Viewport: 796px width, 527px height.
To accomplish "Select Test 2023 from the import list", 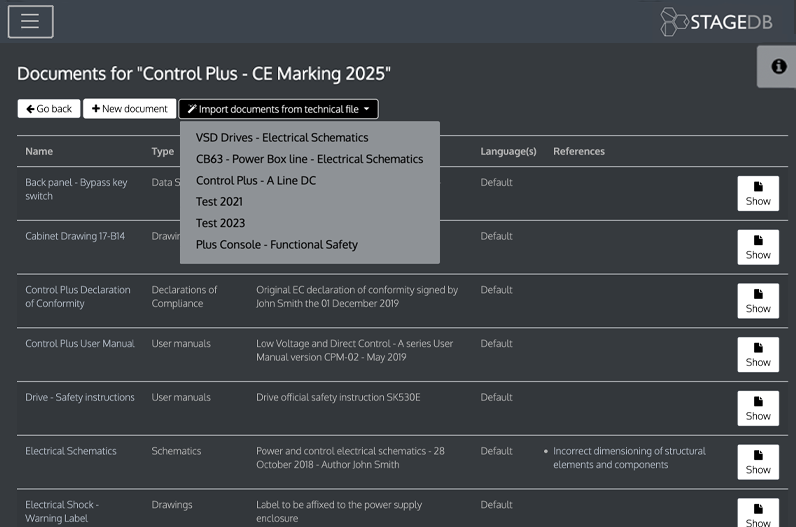I will coord(220,223).
